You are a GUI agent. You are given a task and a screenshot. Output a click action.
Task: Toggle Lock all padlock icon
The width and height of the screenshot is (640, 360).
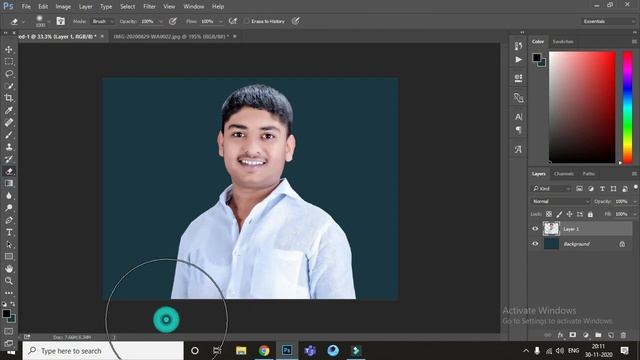(590, 214)
